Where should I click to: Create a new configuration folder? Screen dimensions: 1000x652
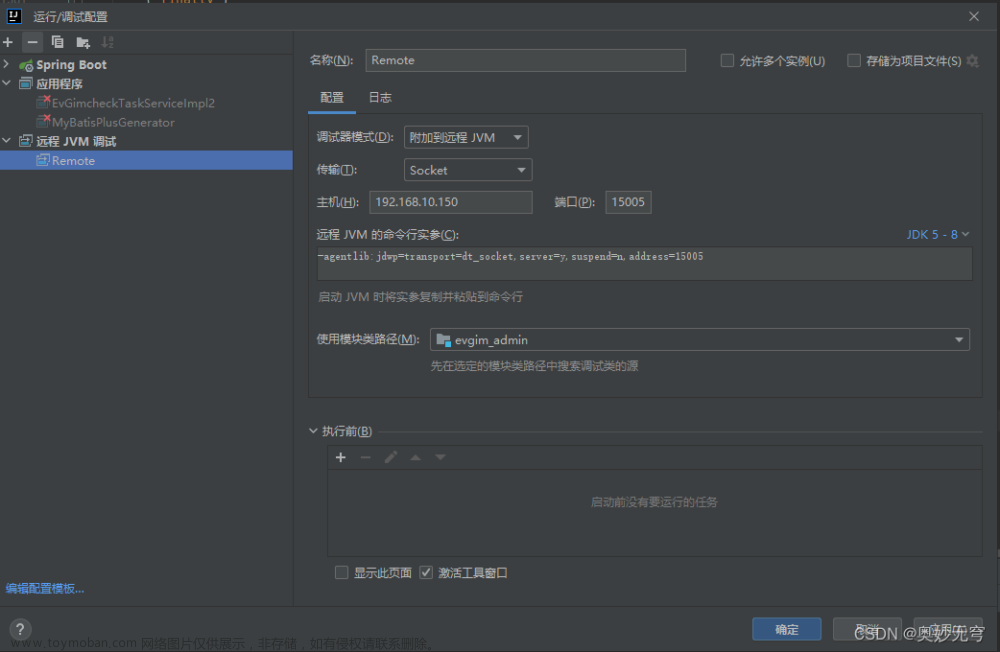tap(83, 42)
